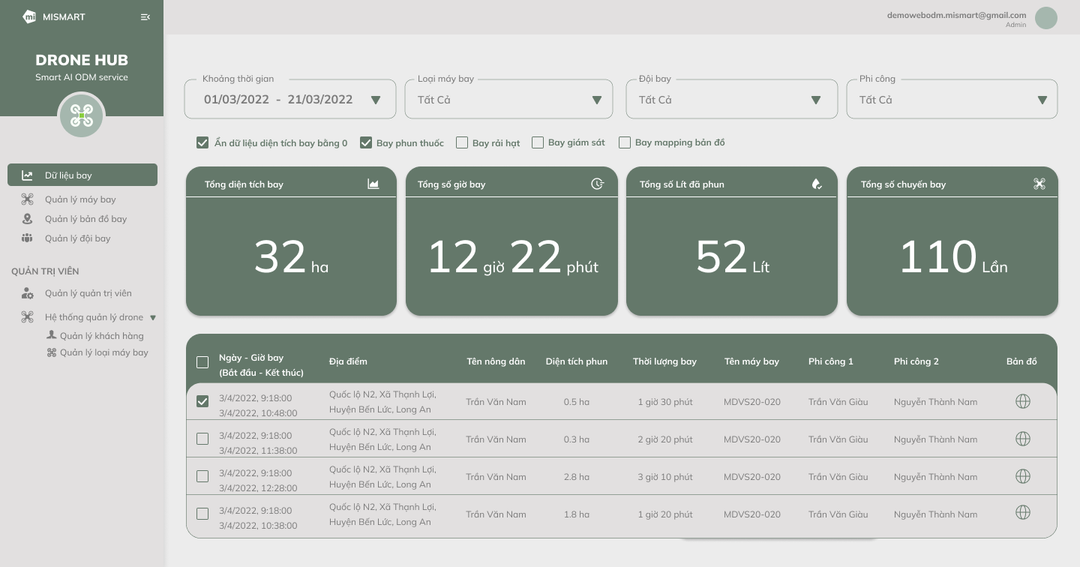Click the Drone Hub round drone emblem

pos(81,115)
